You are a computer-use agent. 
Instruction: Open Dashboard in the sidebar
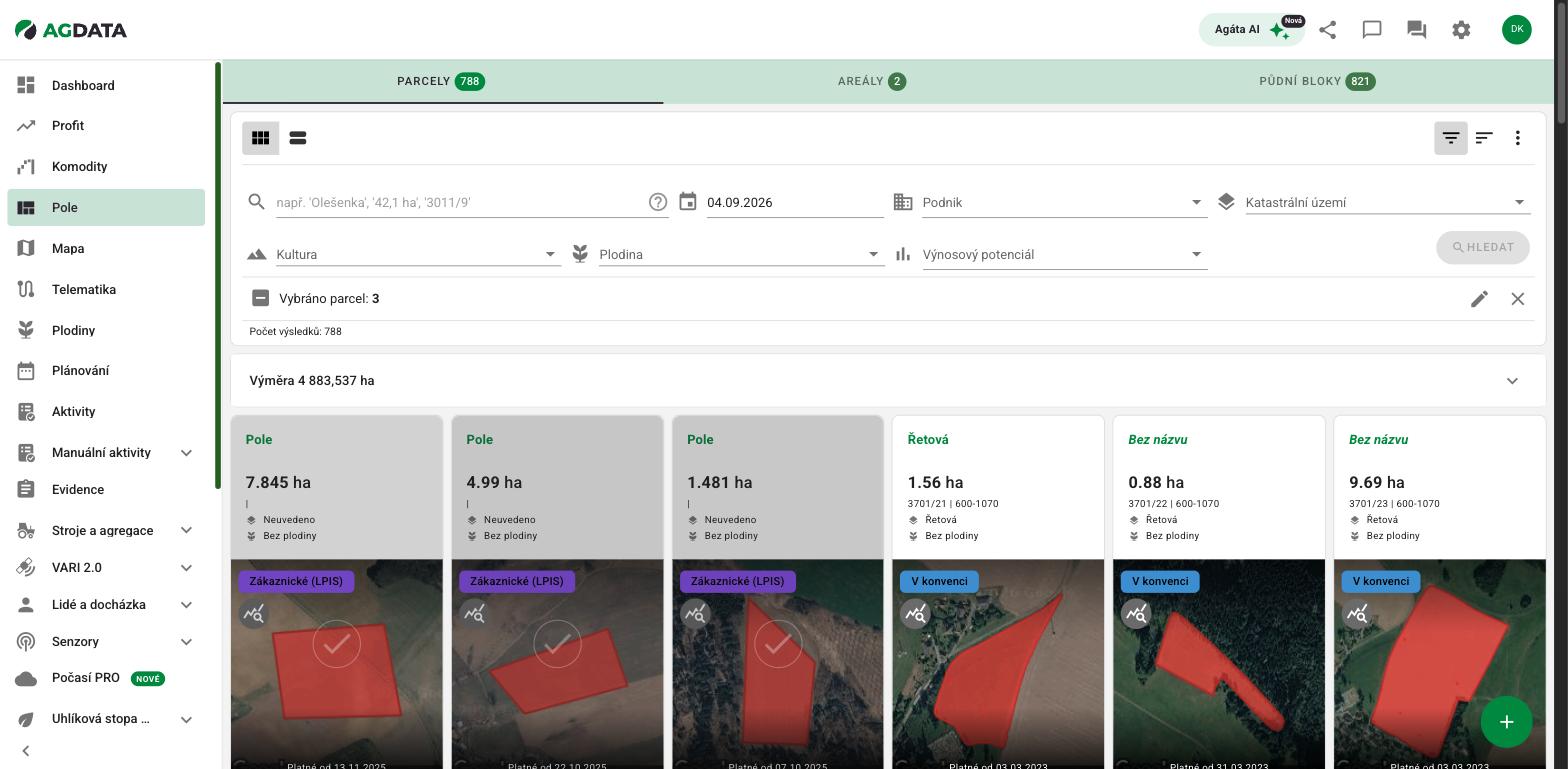106,86
